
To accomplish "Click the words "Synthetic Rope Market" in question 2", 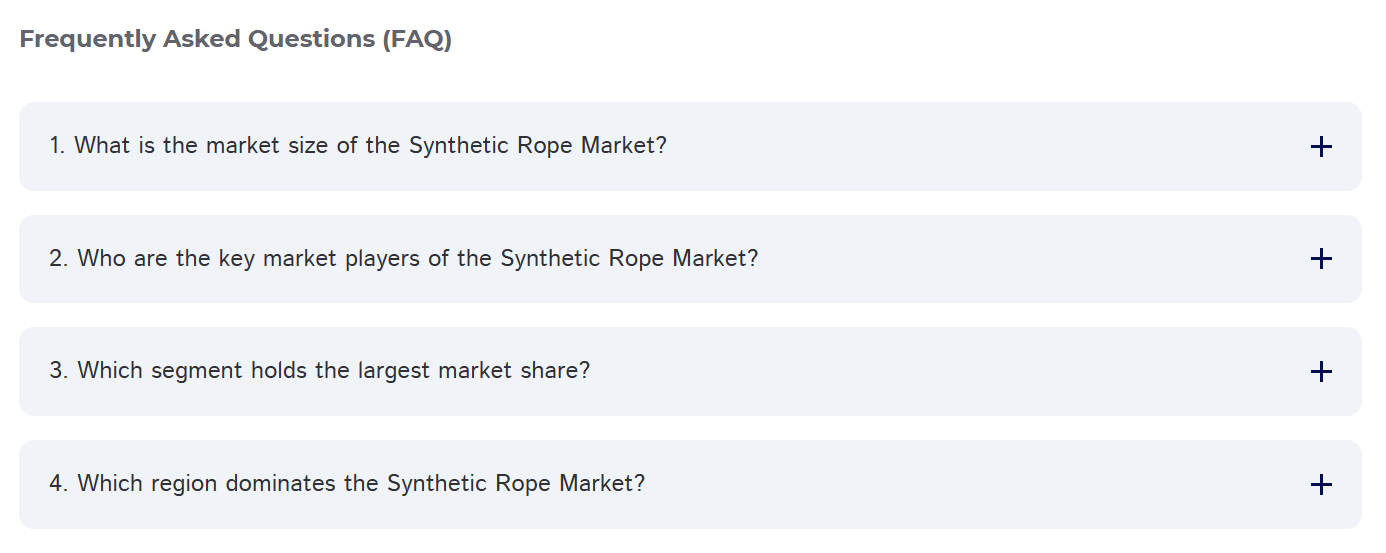I will (628, 259).
